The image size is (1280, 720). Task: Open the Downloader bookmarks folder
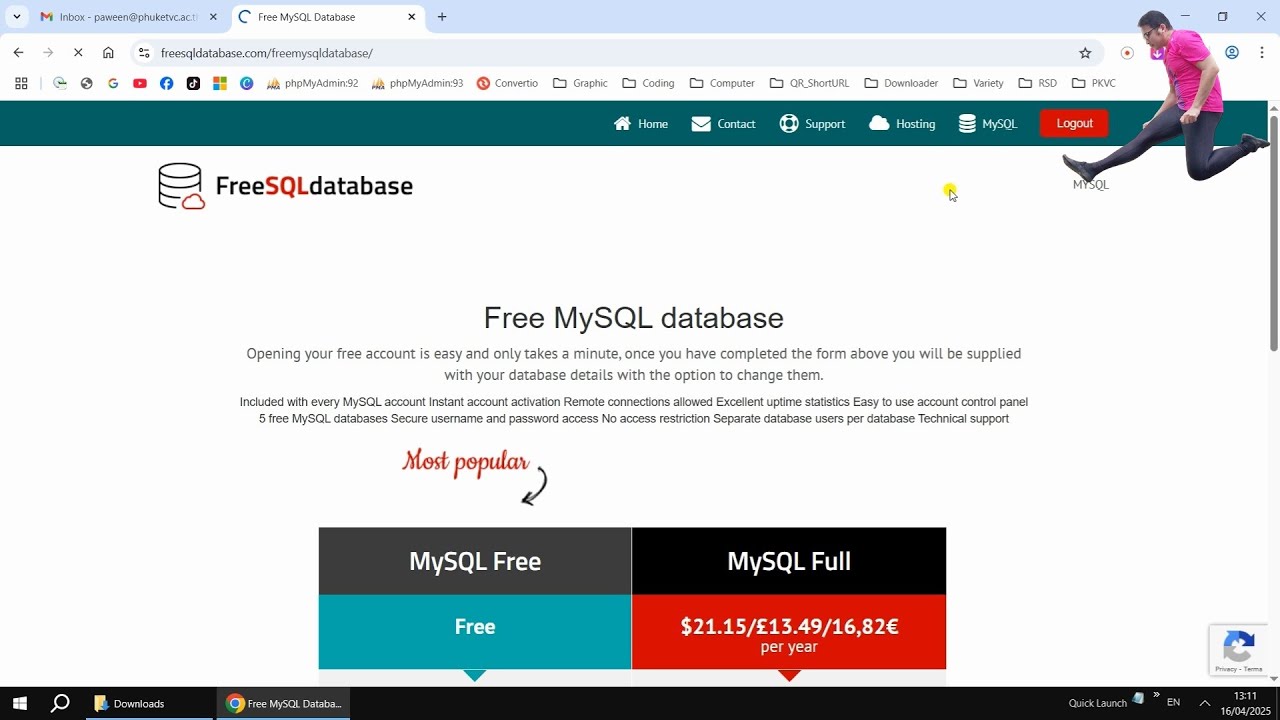901,83
